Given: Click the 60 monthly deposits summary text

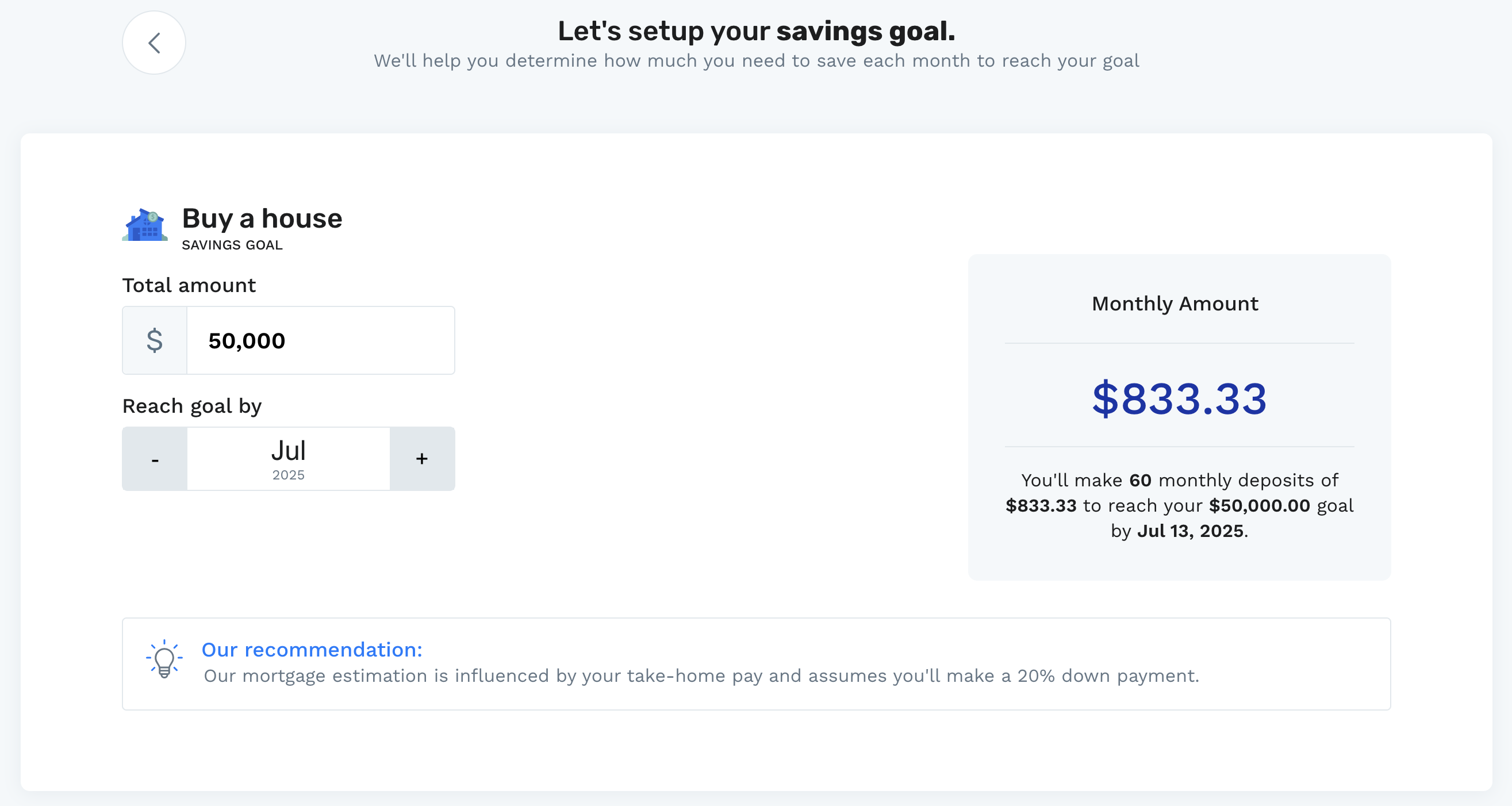Looking at the screenshot, I should pos(1179,505).
